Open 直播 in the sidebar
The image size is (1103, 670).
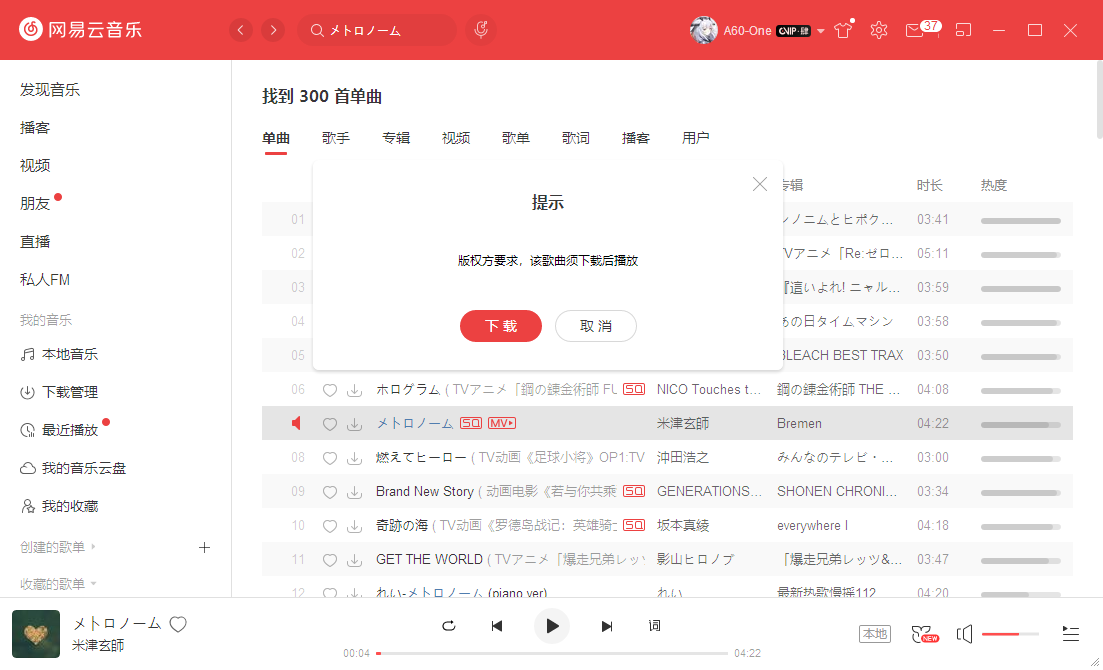coord(35,241)
